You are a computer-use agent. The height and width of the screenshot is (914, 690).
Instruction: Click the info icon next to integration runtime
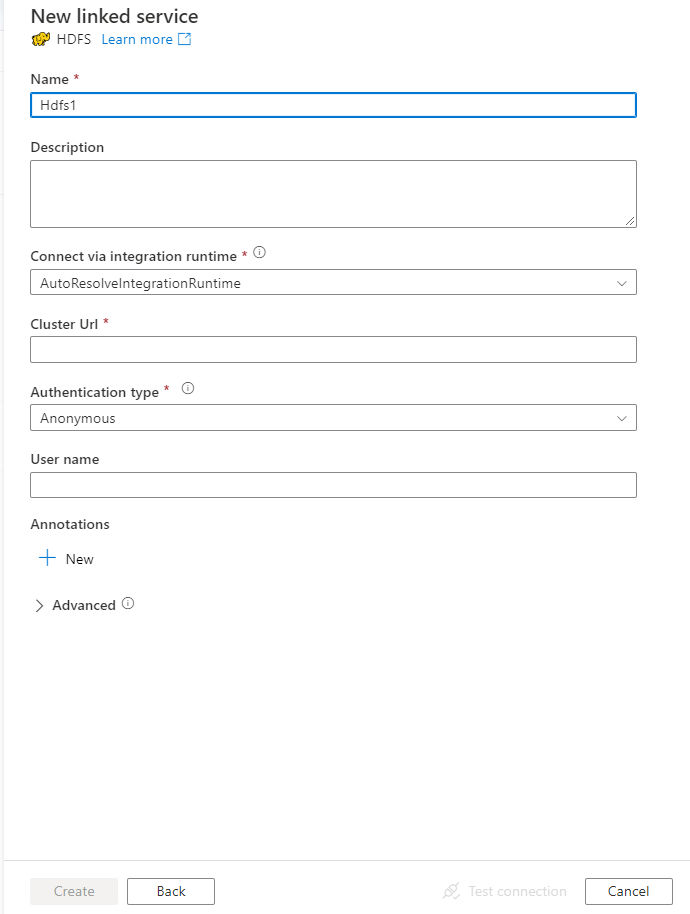click(x=259, y=252)
